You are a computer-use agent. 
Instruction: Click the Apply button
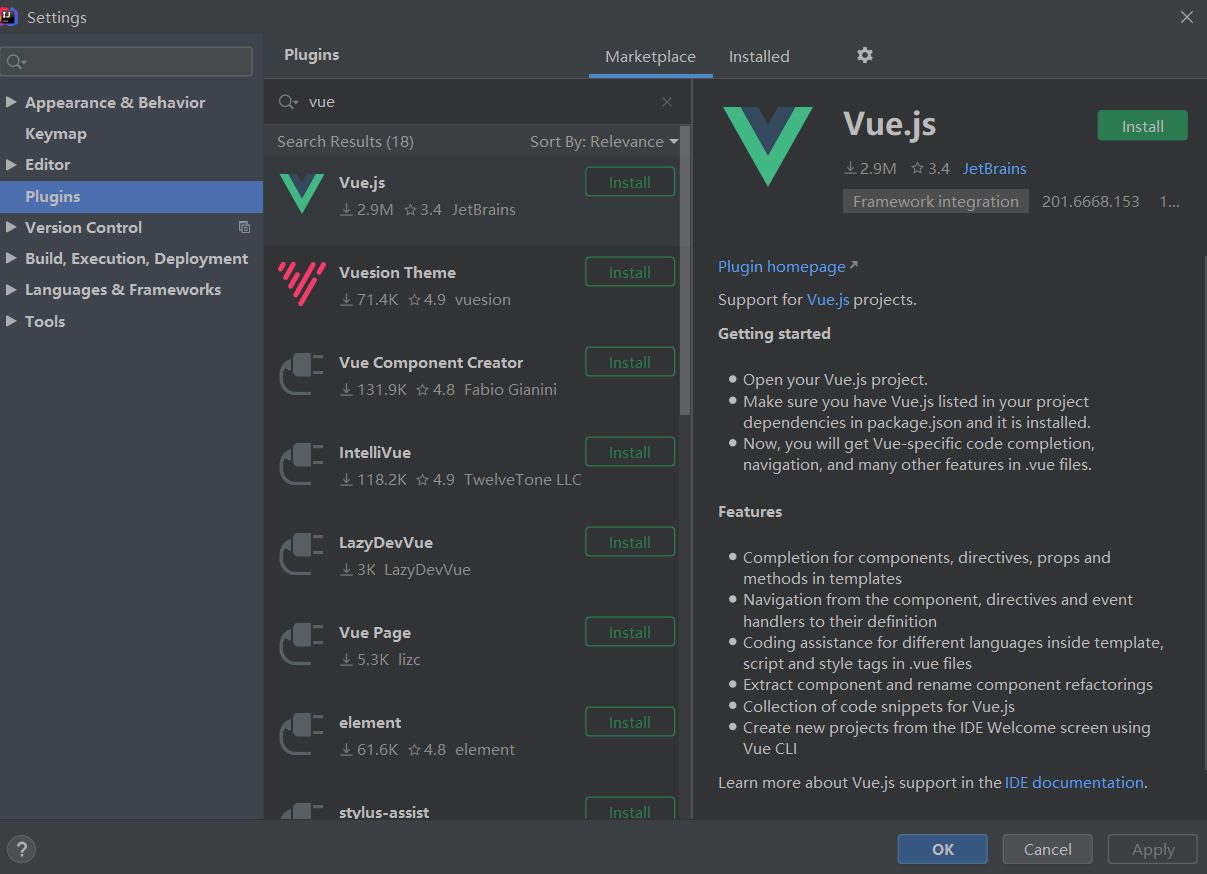[1153, 849]
